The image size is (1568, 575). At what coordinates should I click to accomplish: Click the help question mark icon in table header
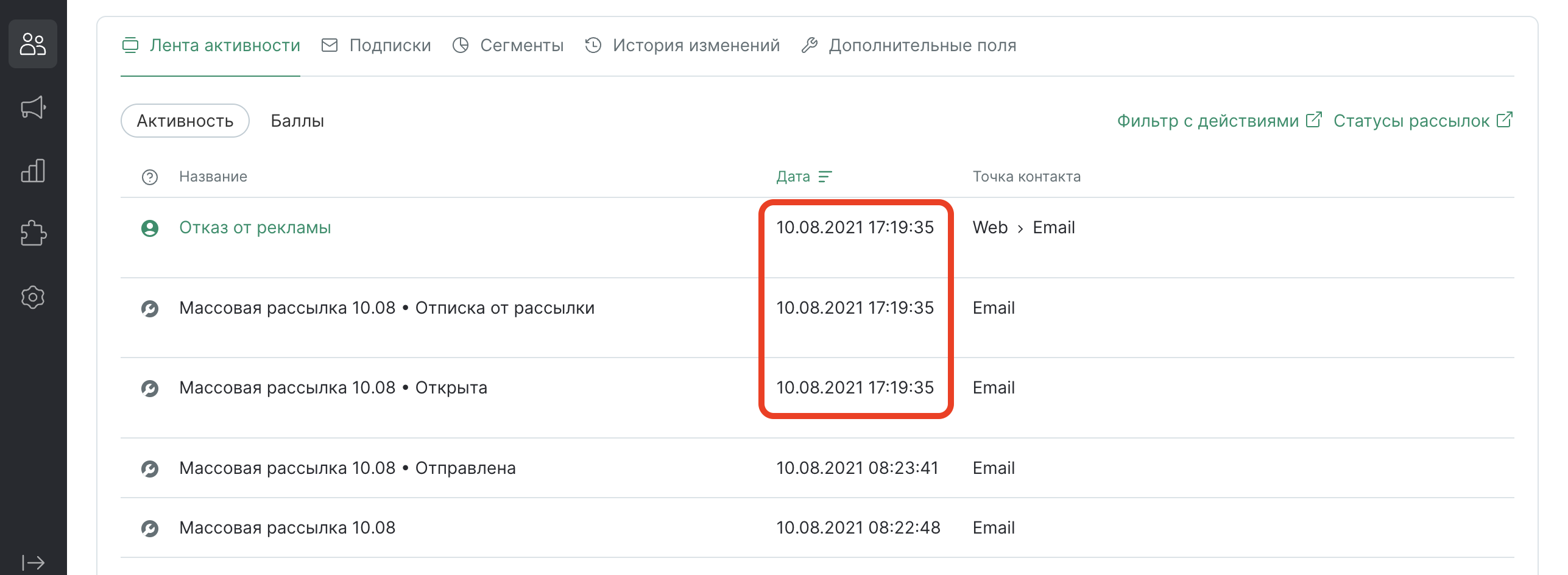(150, 177)
